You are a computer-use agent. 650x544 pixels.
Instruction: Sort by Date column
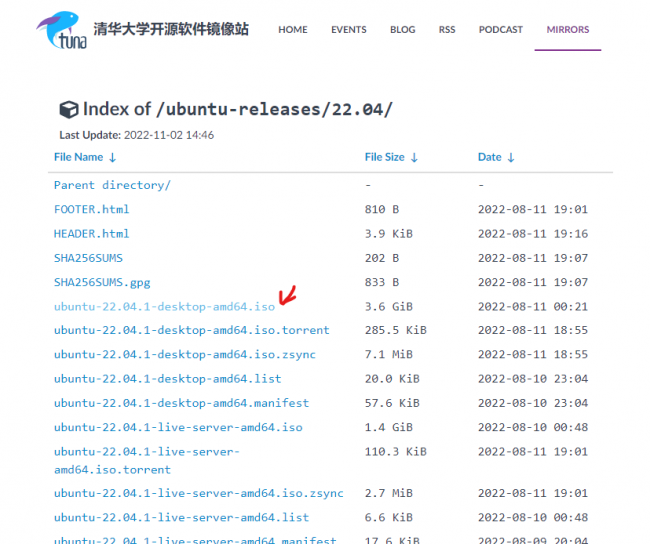point(496,157)
